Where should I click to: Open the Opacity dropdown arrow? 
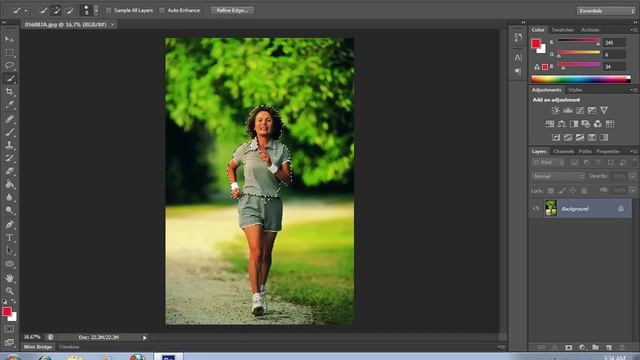[x=632, y=176]
